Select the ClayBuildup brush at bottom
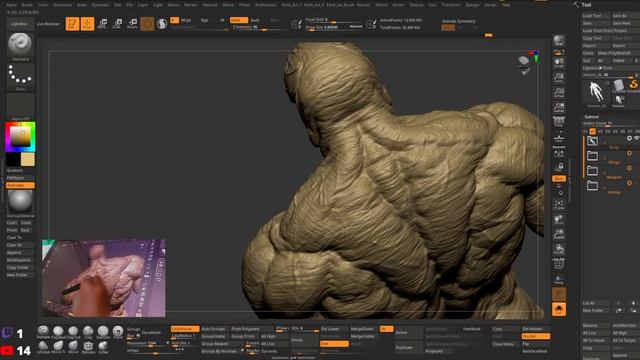The width and height of the screenshot is (640, 360). pyautogui.click(x=58, y=332)
